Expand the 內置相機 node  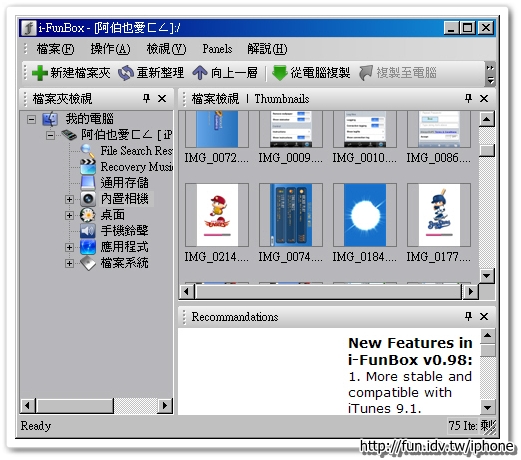(x=69, y=199)
